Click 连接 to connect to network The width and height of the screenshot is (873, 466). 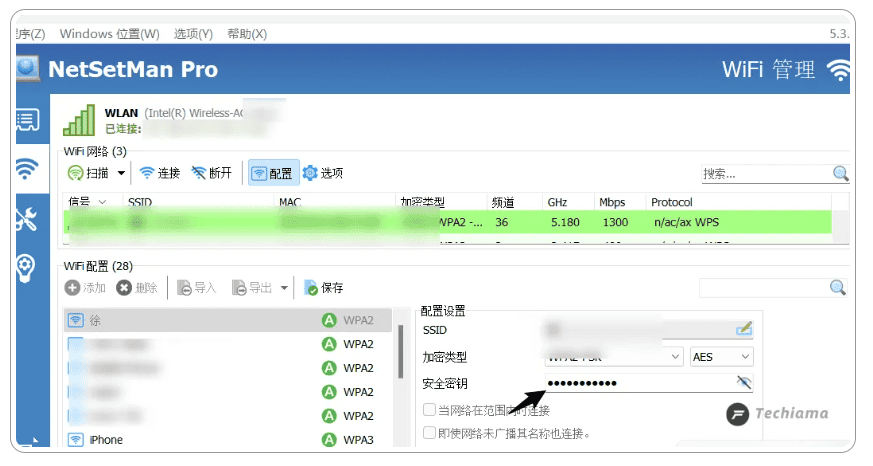(159, 173)
